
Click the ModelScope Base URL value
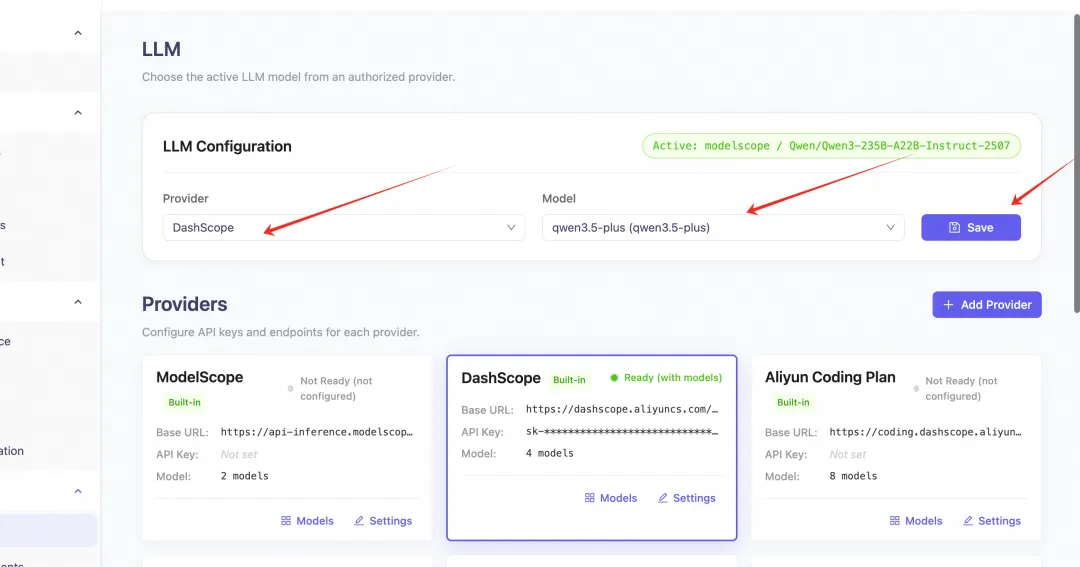317,432
